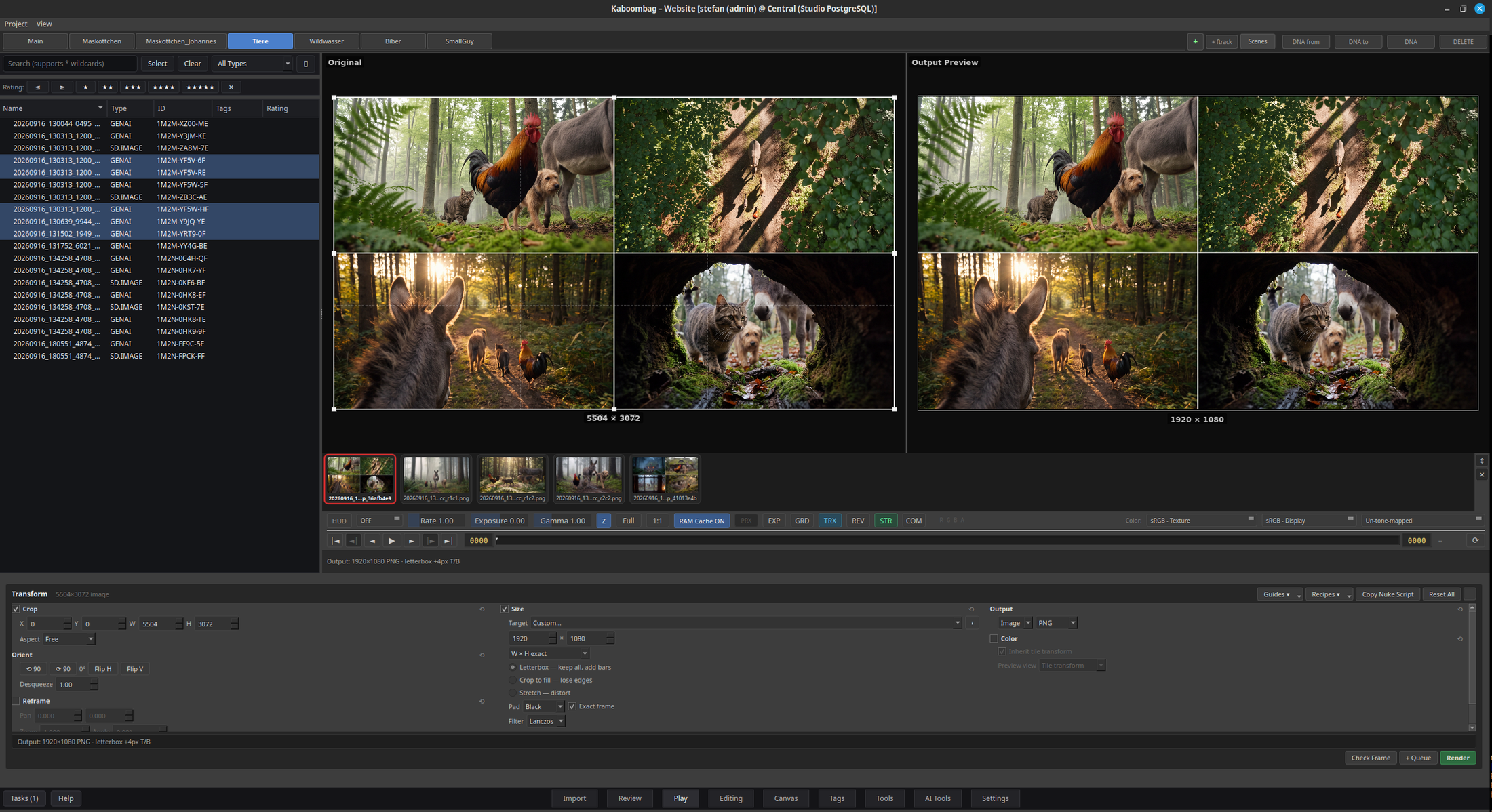1492x812 pixels.
Task: Adjust the Exposure 0.00 slider
Action: coord(499,521)
